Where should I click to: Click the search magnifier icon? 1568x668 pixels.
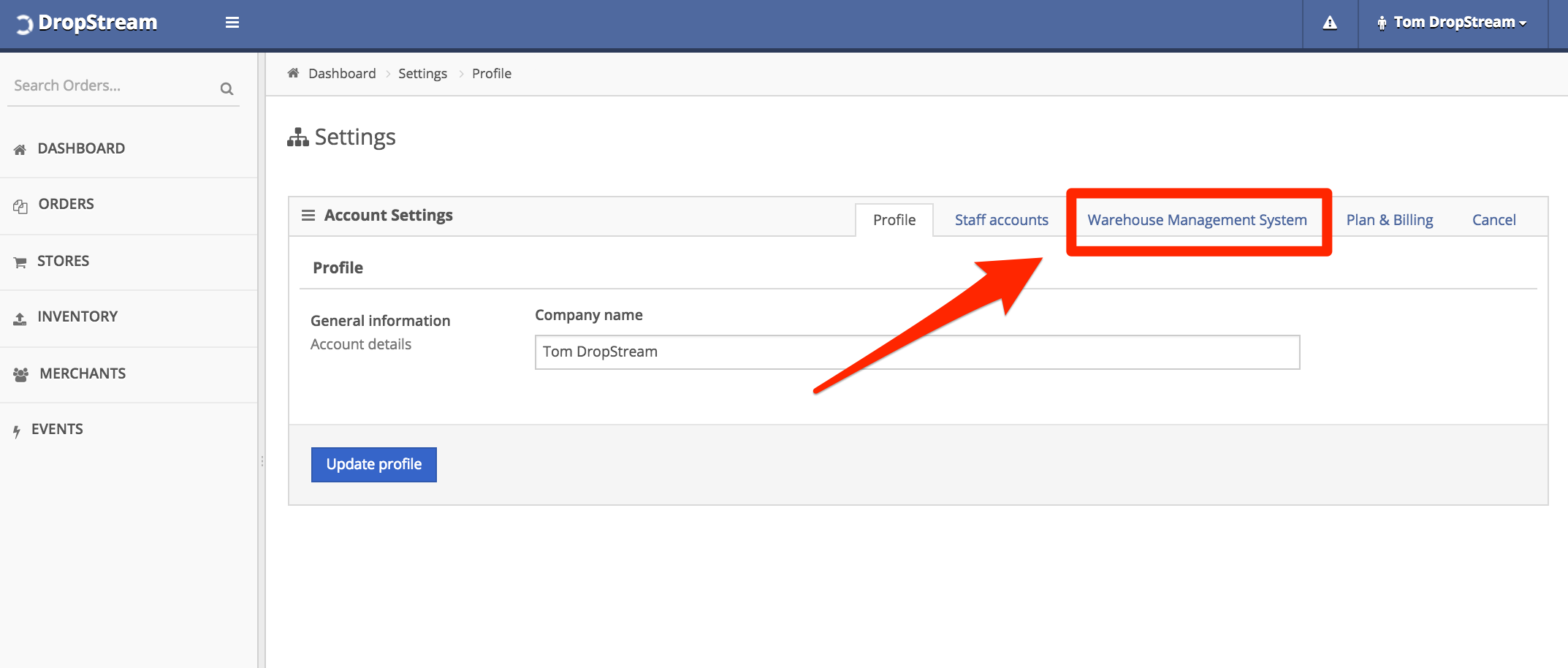click(x=227, y=89)
